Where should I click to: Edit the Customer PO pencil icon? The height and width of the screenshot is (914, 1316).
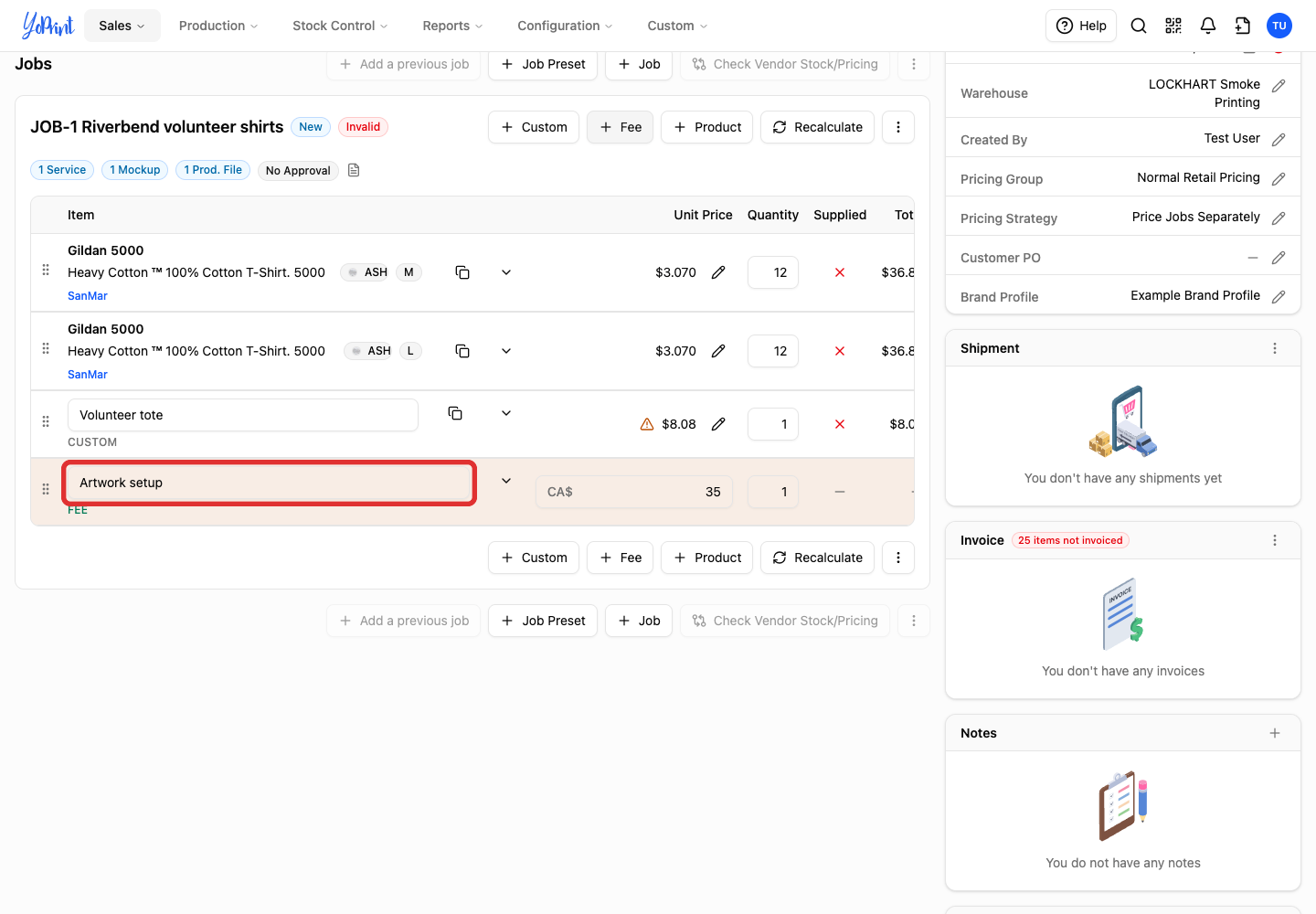pyautogui.click(x=1279, y=258)
